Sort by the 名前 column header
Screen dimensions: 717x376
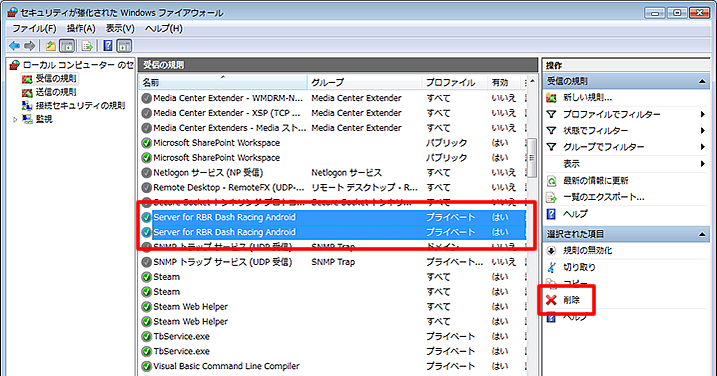click(223, 82)
